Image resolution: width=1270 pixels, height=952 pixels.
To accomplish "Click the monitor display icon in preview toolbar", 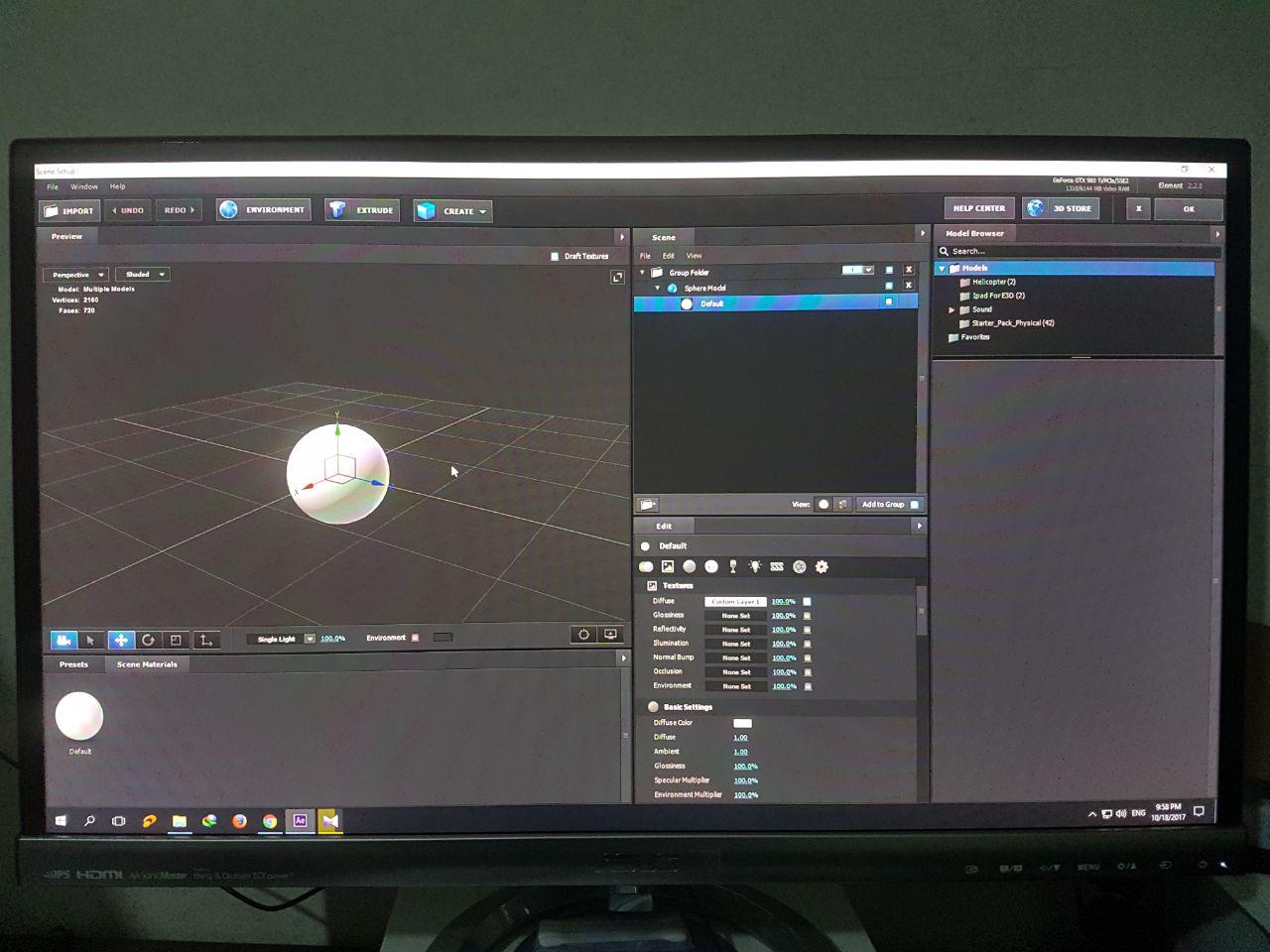I will coord(610,635).
